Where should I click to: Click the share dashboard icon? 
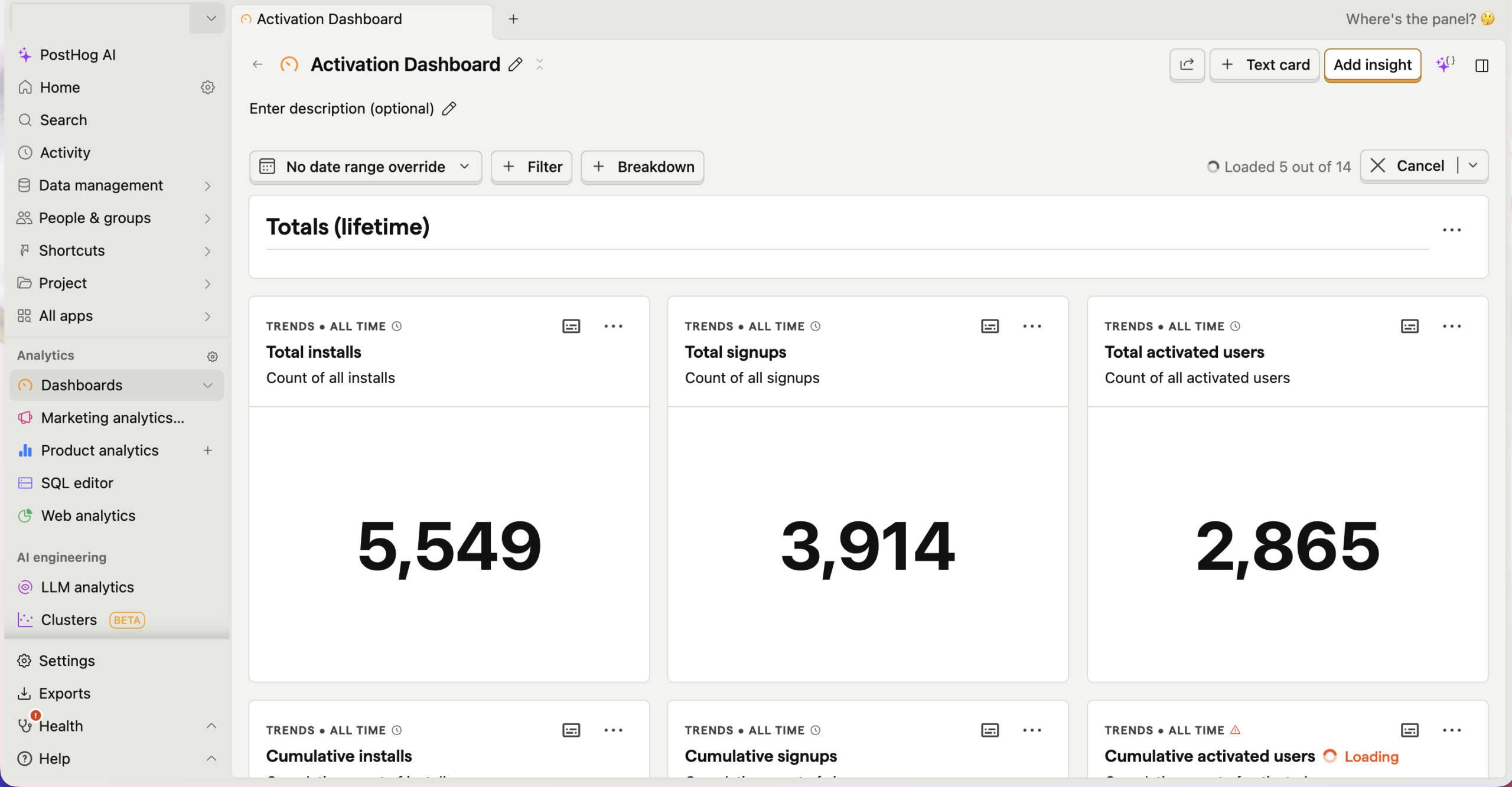[1187, 65]
